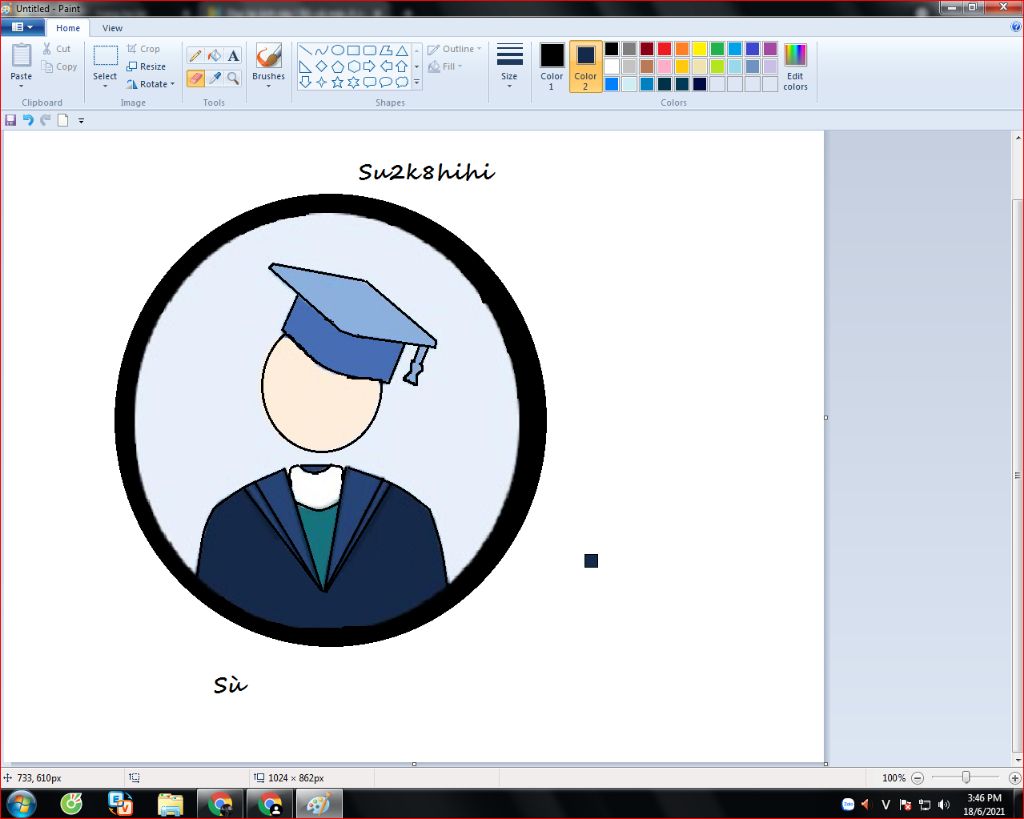The height and width of the screenshot is (819, 1024).
Task: Choose the Diamond shape
Action: [x=321, y=66]
